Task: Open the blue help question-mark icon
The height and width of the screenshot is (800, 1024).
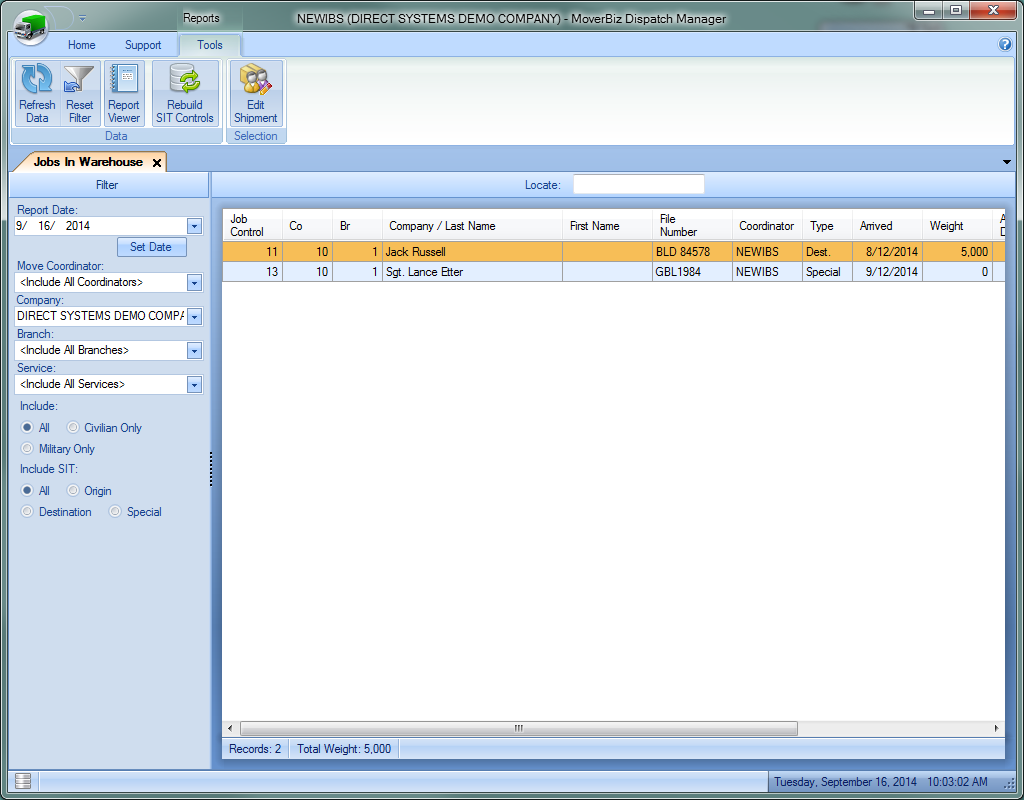Action: [x=1005, y=45]
